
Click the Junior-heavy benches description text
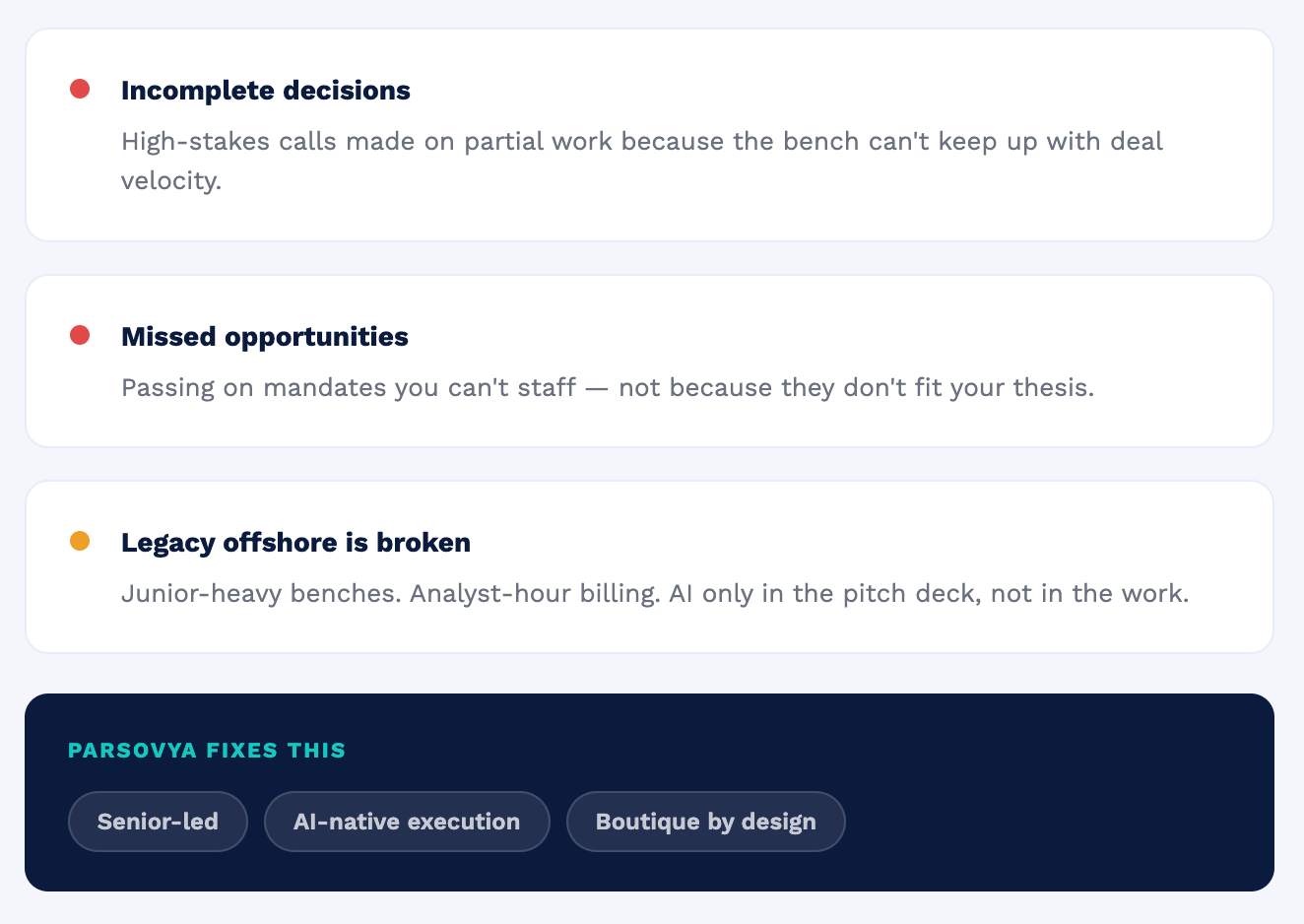(x=655, y=594)
